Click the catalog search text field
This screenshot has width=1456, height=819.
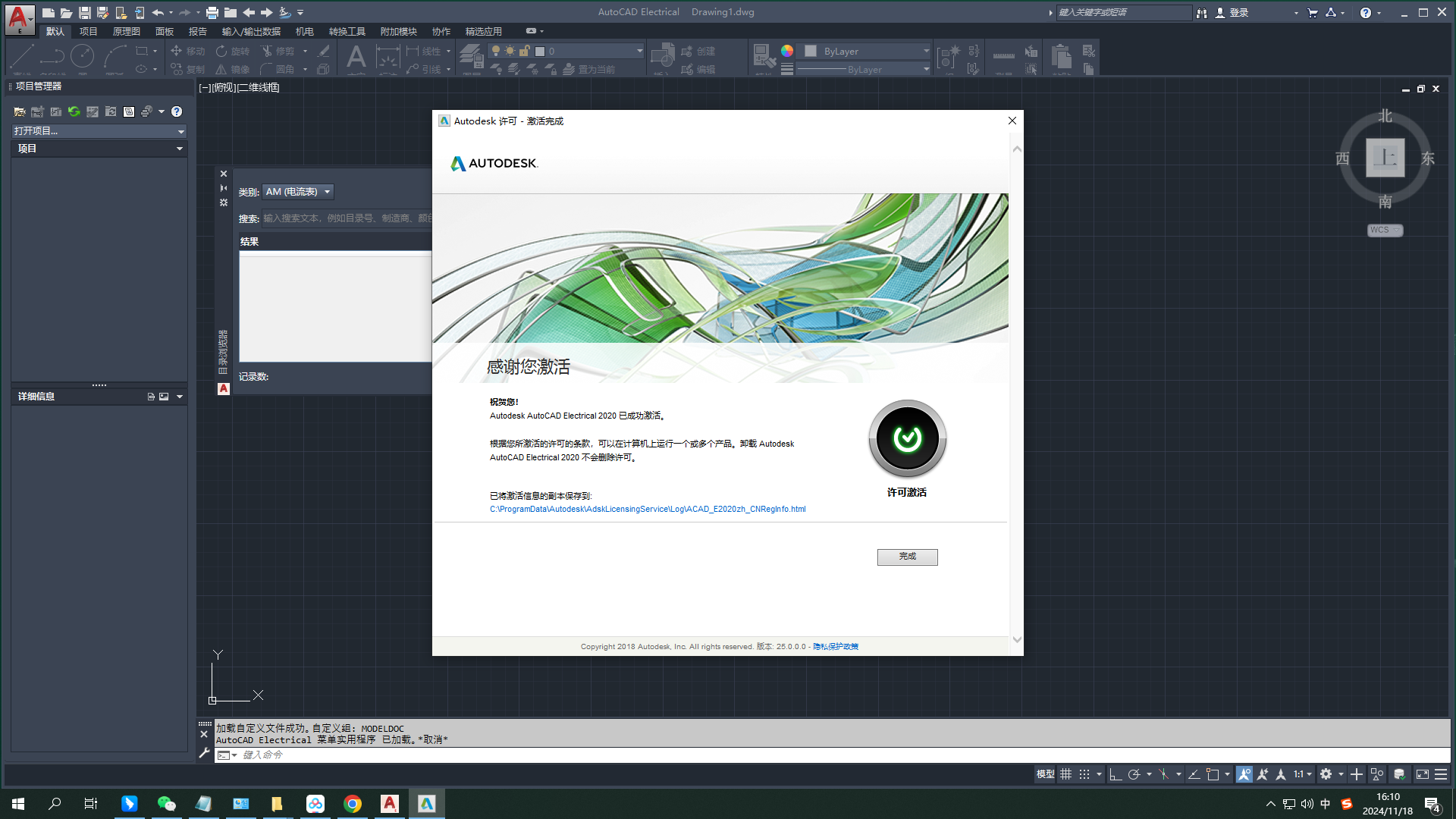pos(346,218)
